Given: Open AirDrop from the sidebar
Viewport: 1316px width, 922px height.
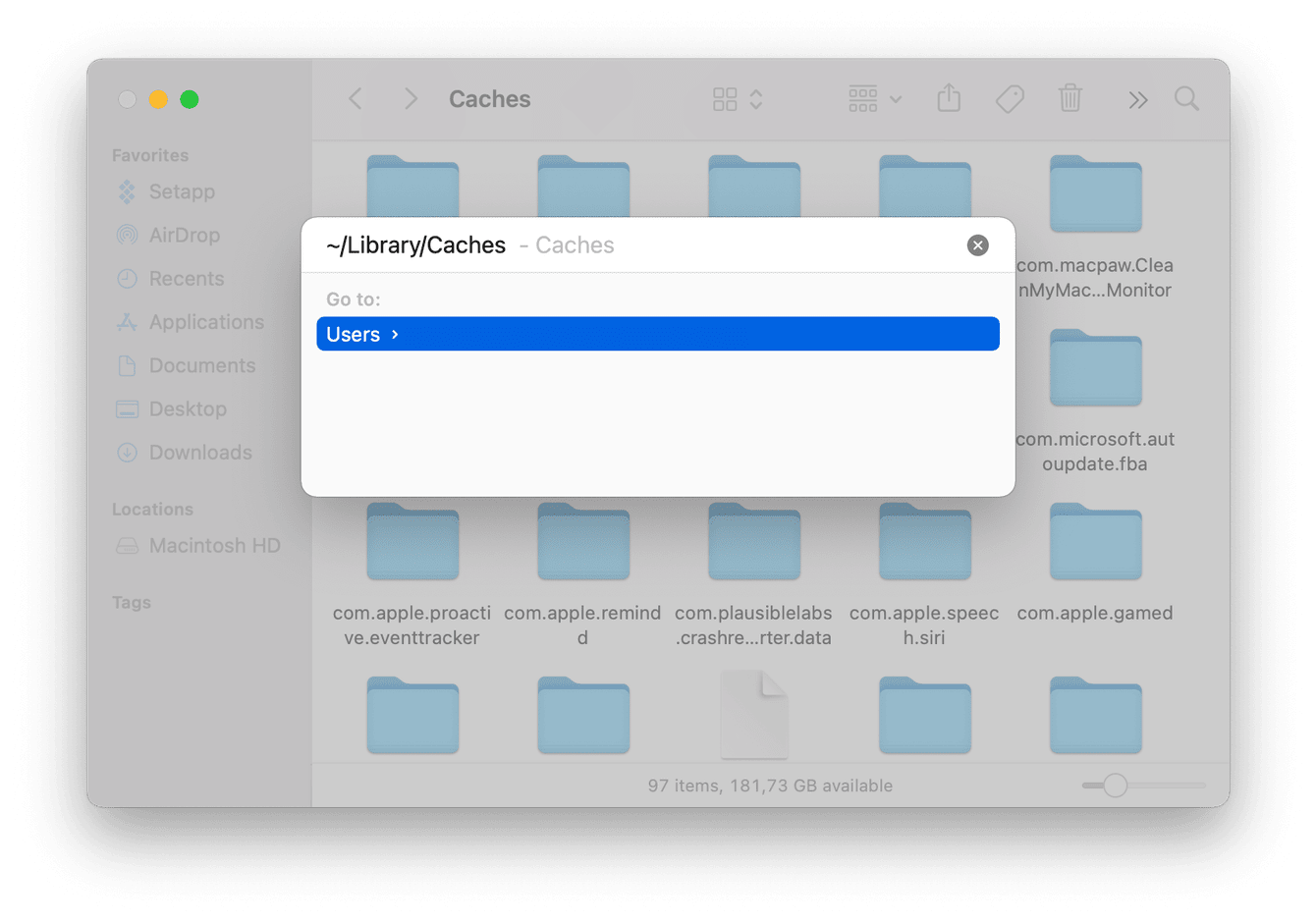Looking at the screenshot, I should tap(185, 235).
